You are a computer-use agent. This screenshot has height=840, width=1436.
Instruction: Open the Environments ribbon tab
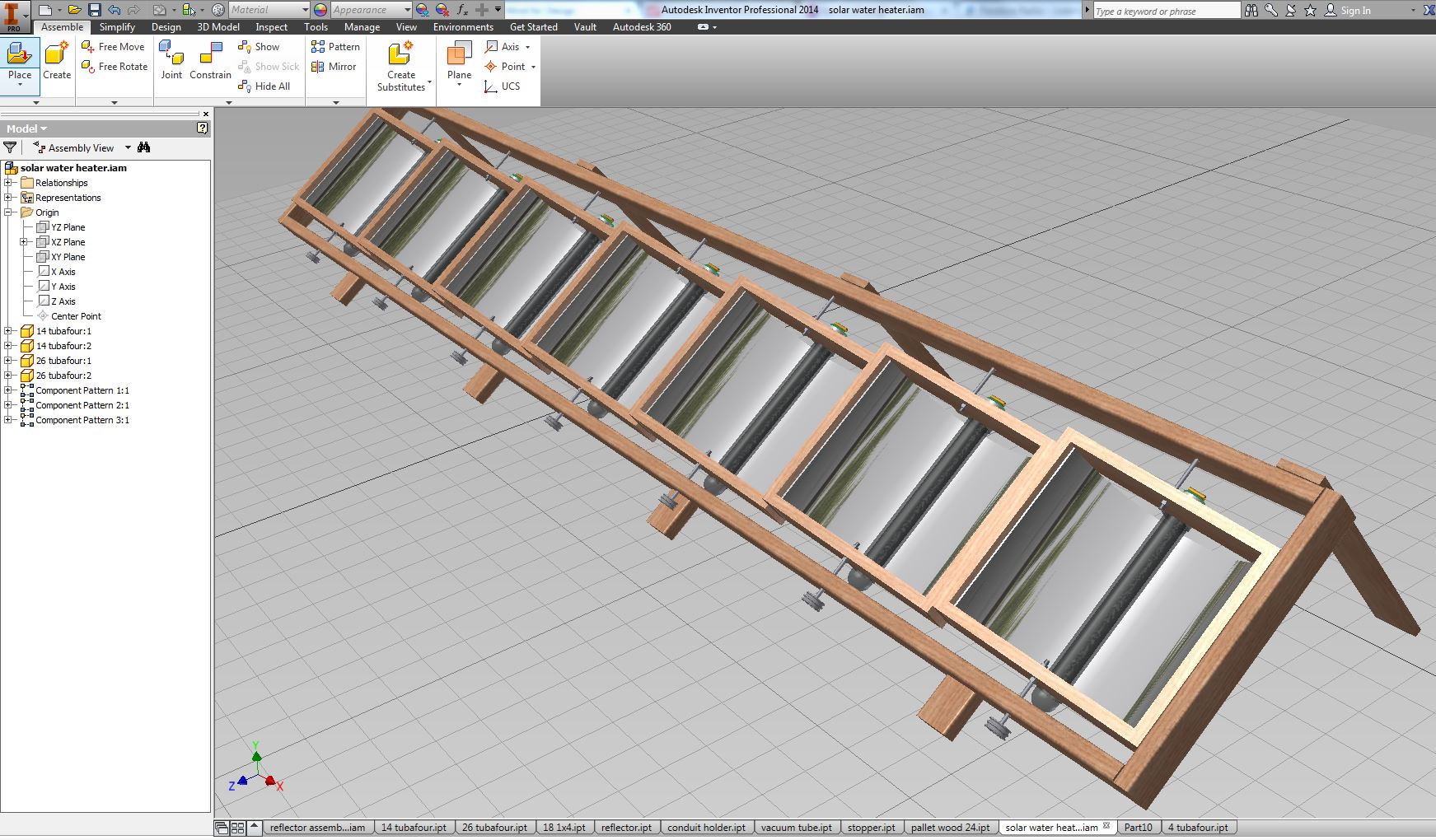click(463, 27)
